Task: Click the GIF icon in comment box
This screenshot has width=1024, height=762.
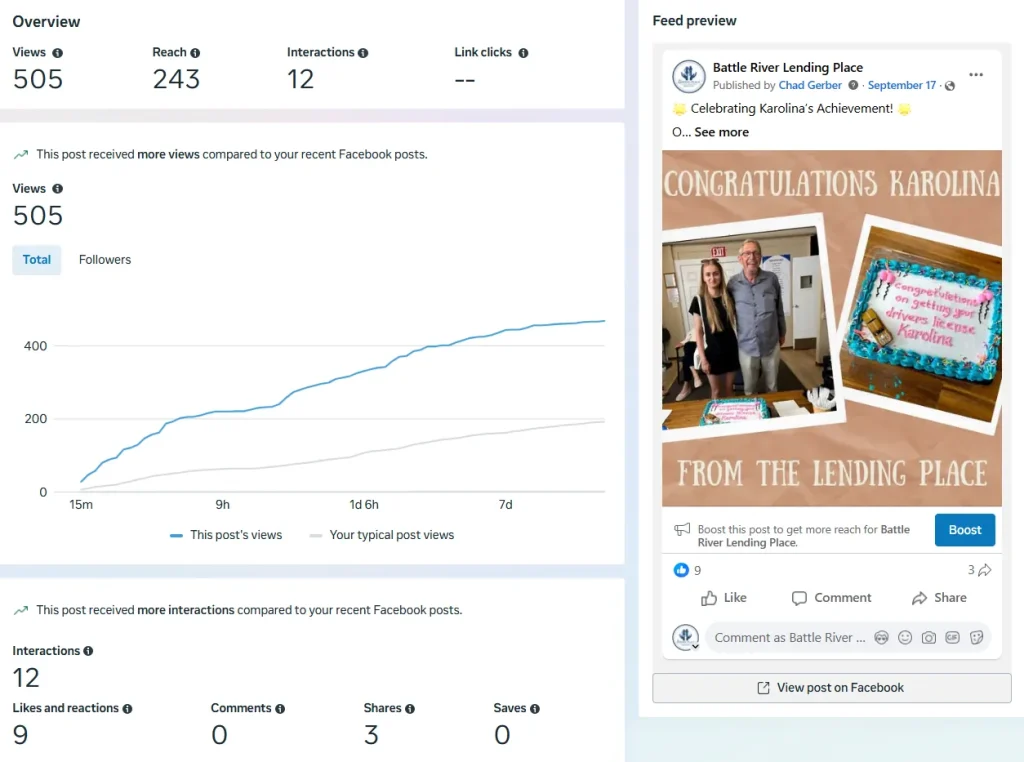Action: pos(953,638)
